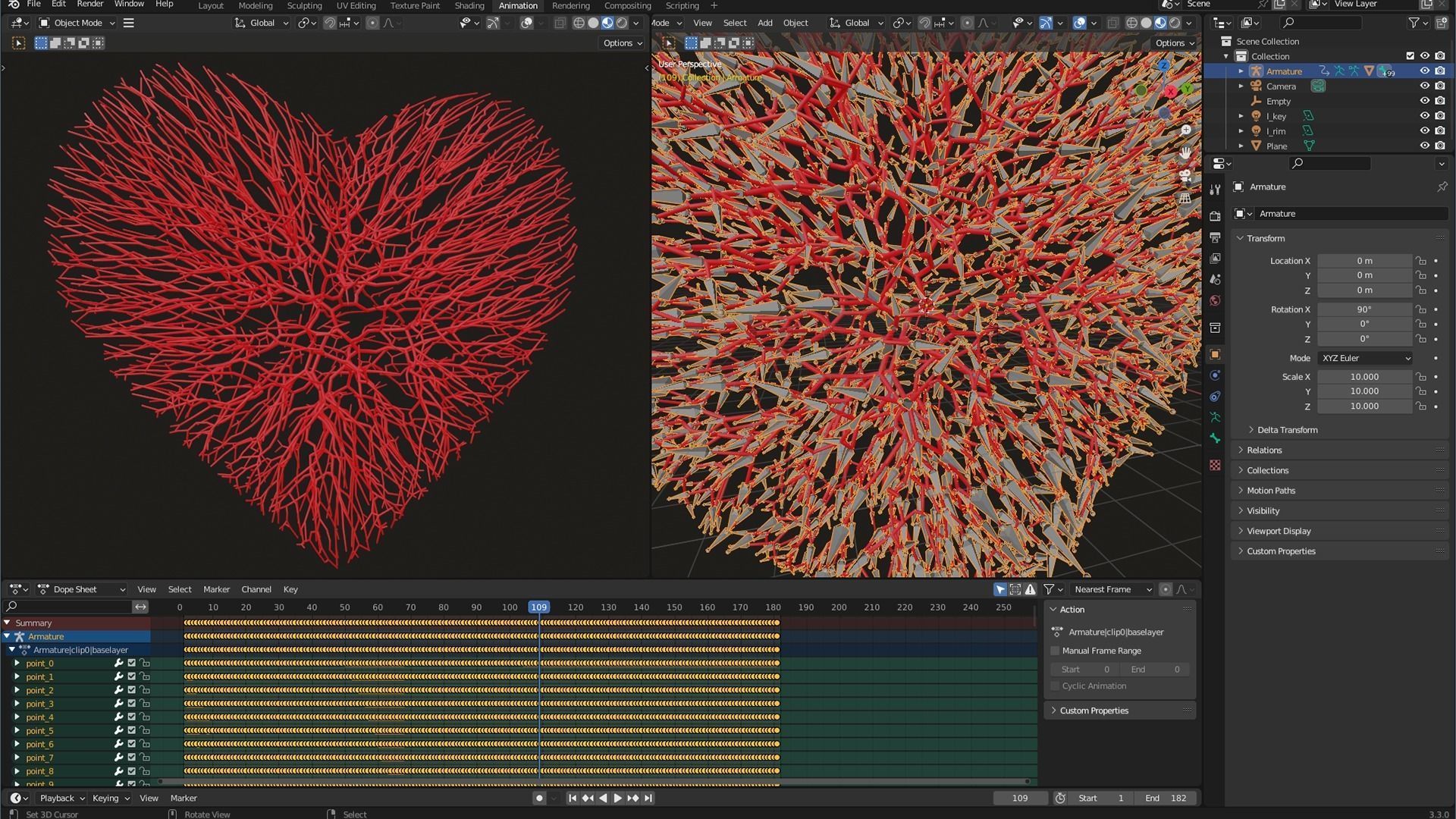1456x819 pixels.
Task: Switch to the Shading workspace tab
Action: (x=469, y=5)
